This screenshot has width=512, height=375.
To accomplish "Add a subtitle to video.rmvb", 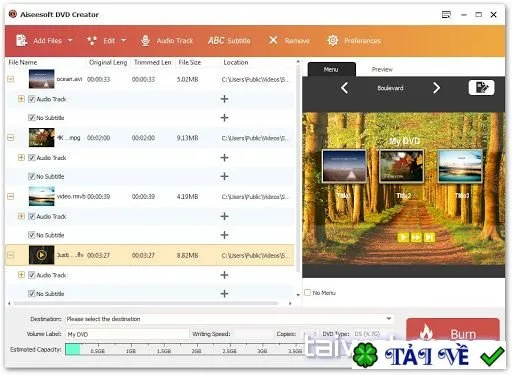I will 224,235.
